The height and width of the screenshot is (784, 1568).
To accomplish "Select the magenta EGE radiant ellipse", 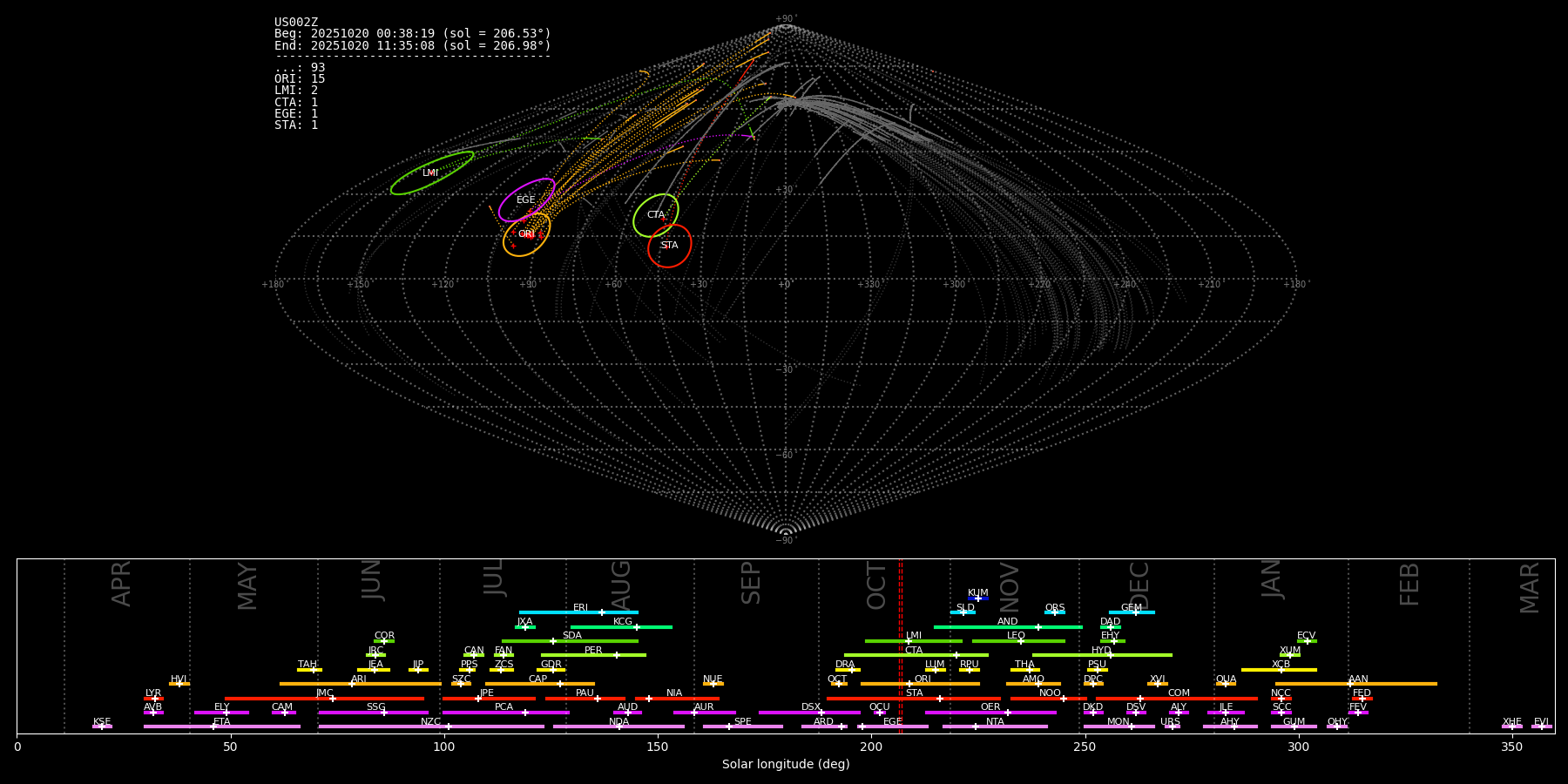I will [x=526, y=200].
